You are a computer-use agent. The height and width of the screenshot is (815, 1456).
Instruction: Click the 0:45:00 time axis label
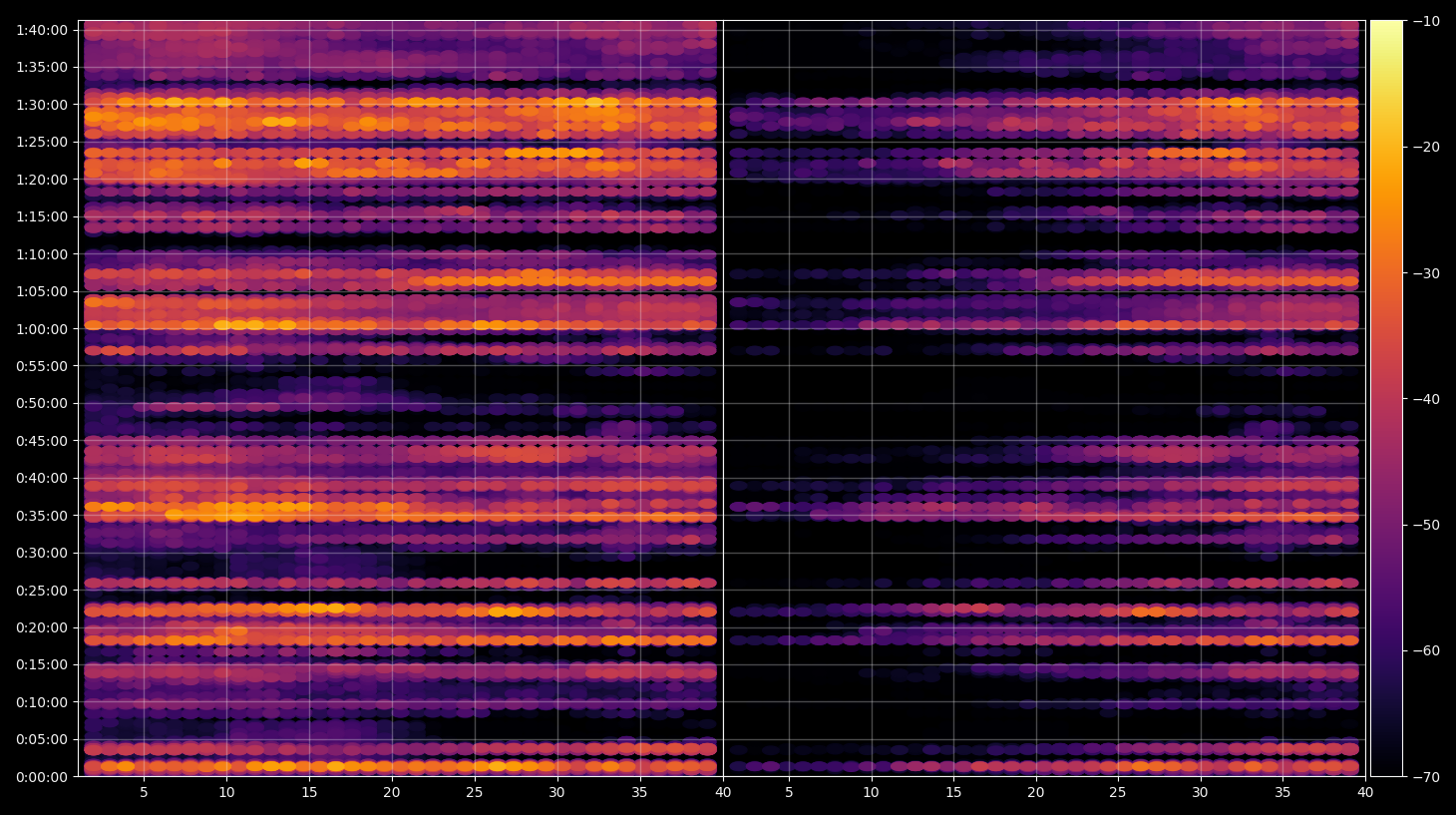pos(42,441)
